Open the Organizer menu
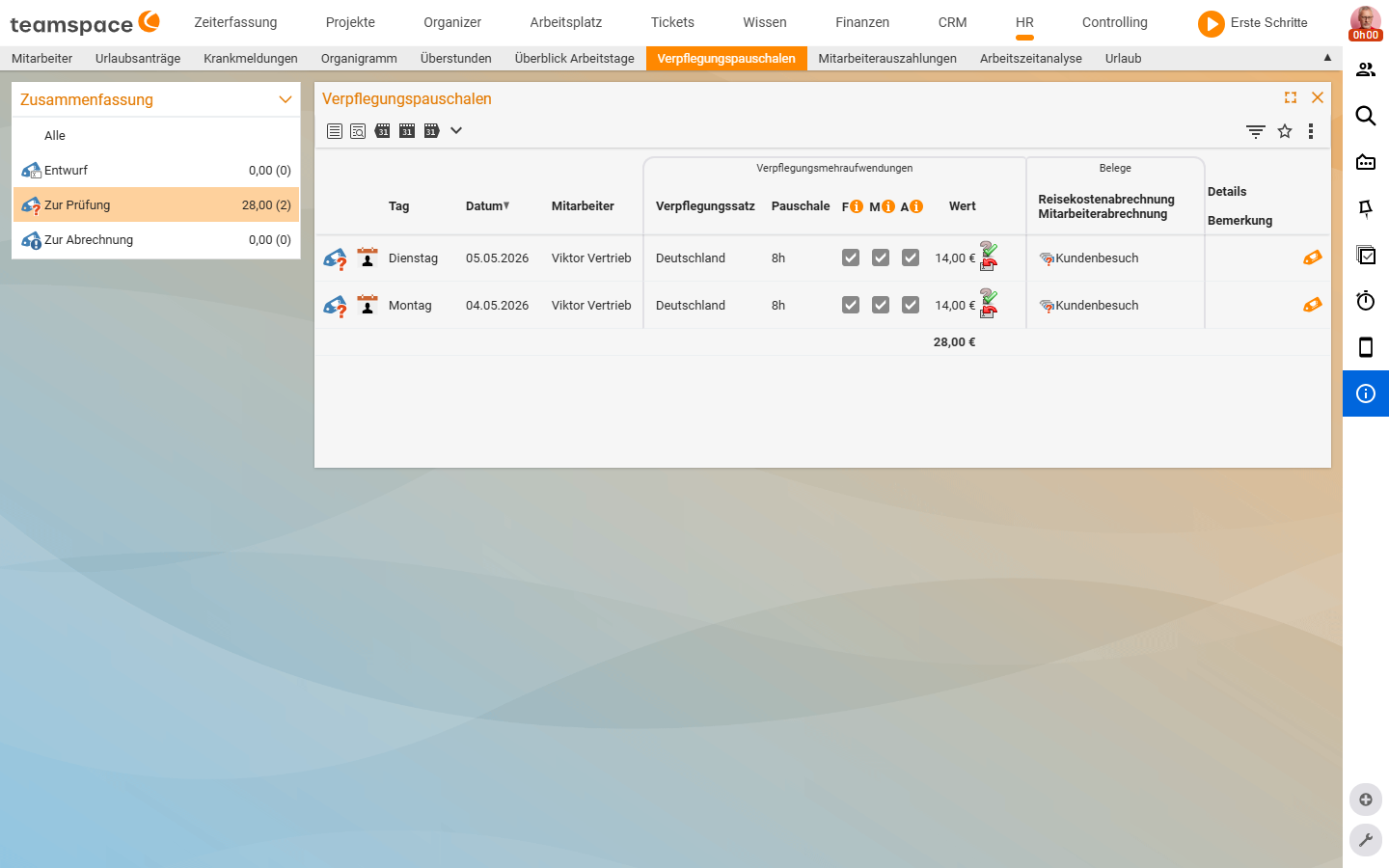 452,22
